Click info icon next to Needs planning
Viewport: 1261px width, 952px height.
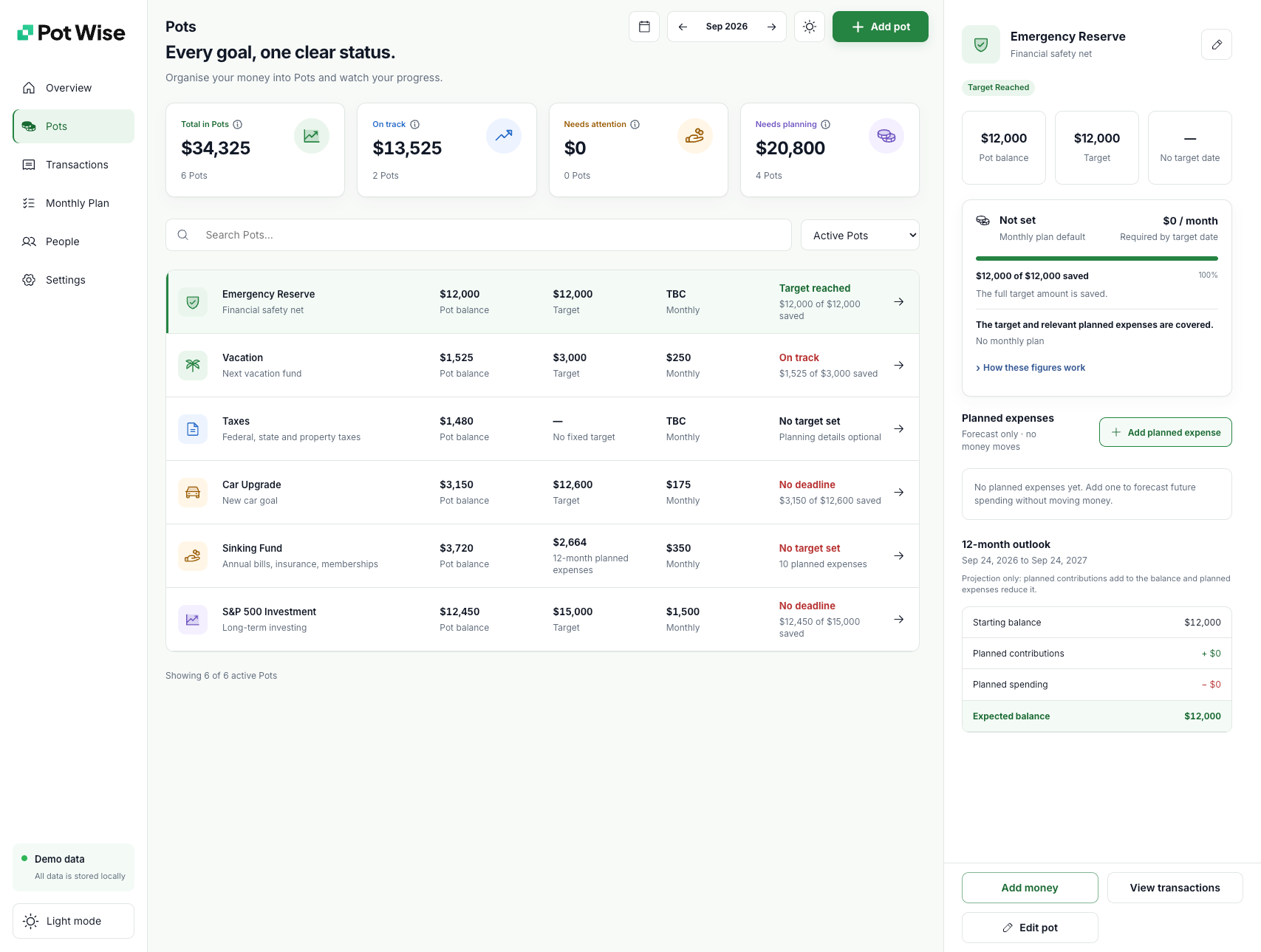[x=826, y=125]
